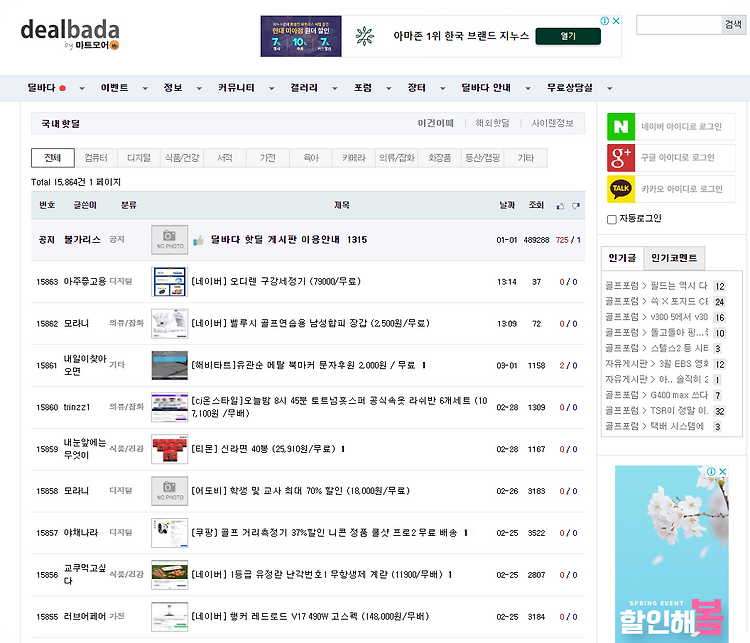Click the search input field
The width and height of the screenshot is (750, 643).
point(679,24)
